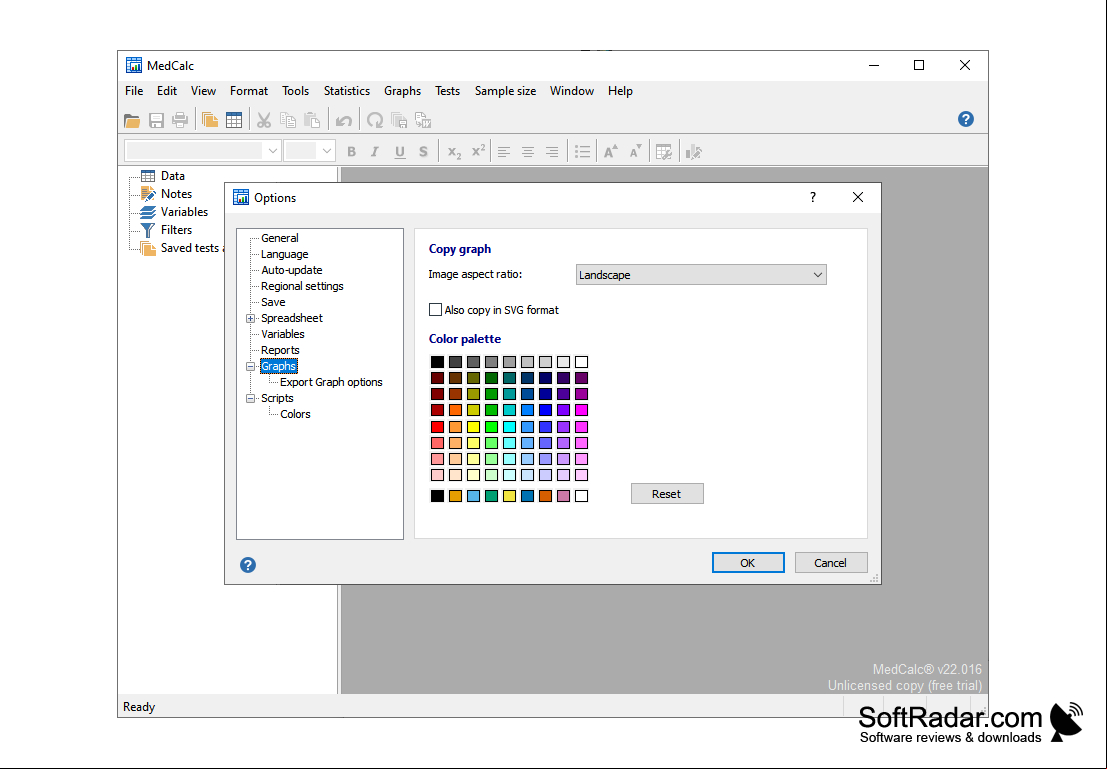Show the spreadsheet data table icon
Screen dimensions: 1107x769
[234, 121]
